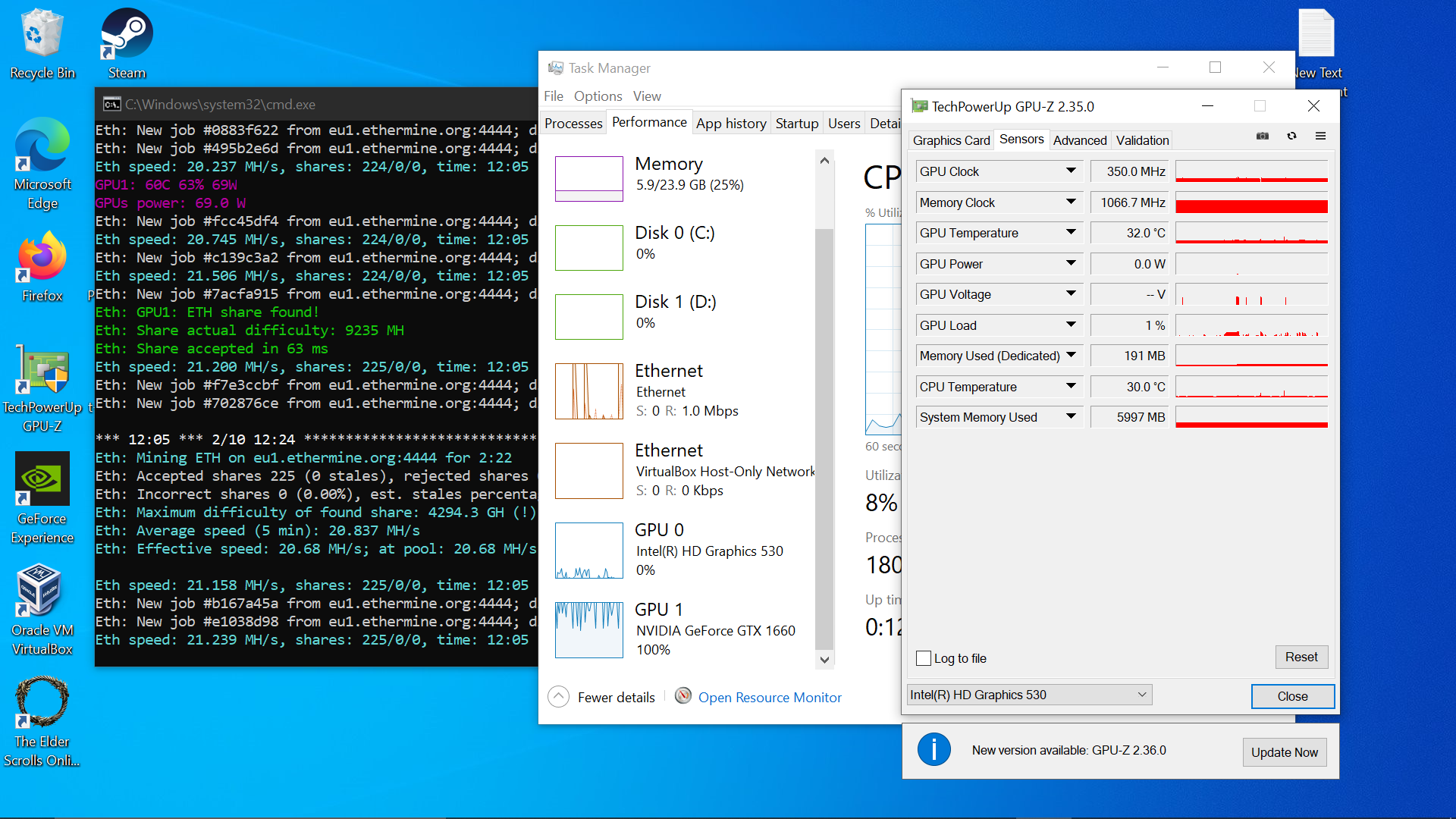Select the Ethernet 1.0 Mbps performance item

click(x=682, y=391)
